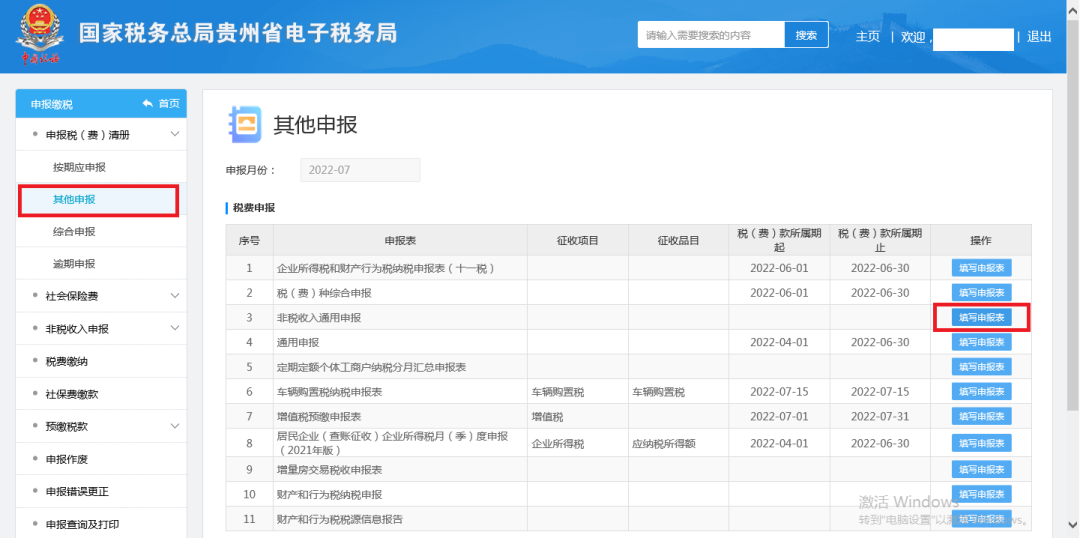Click the 增量房交易税收申报表 cell
The width and height of the screenshot is (1080, 538).
(x=400, y=470)
